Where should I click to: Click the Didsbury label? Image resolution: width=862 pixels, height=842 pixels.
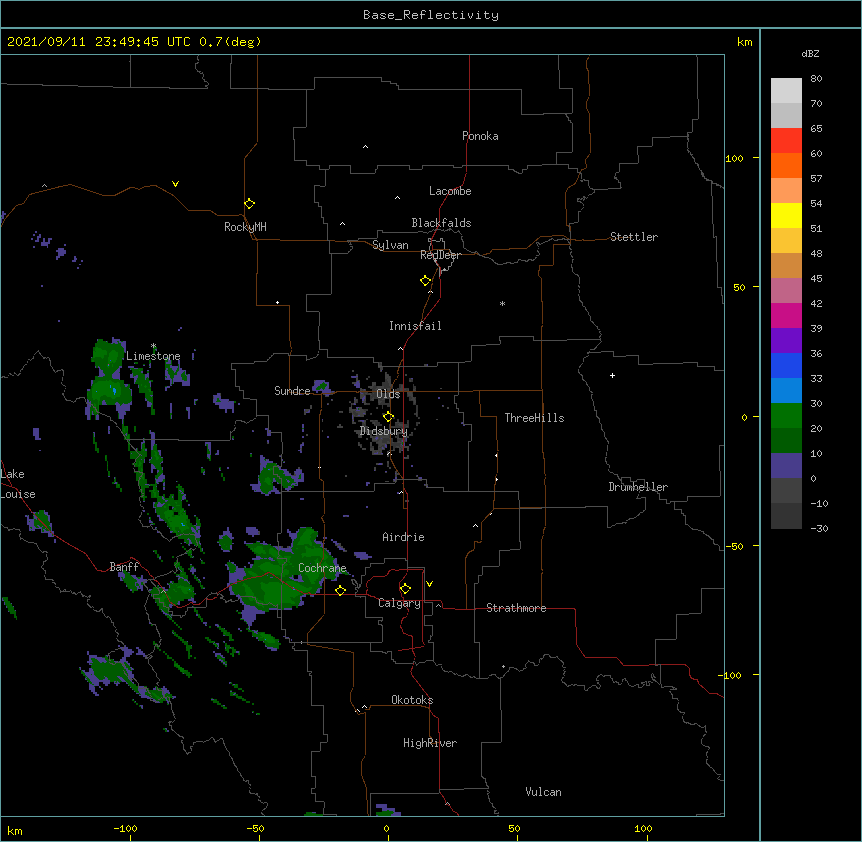pyautogui.click(x=384, y=431)
